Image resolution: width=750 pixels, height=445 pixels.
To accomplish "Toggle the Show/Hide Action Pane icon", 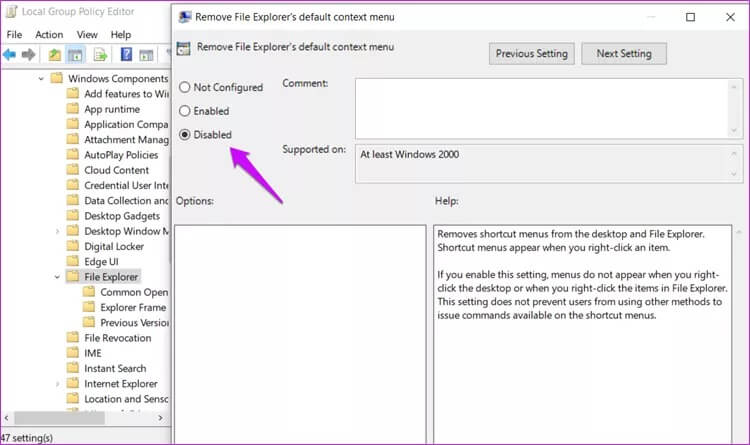I will [146, 55].
